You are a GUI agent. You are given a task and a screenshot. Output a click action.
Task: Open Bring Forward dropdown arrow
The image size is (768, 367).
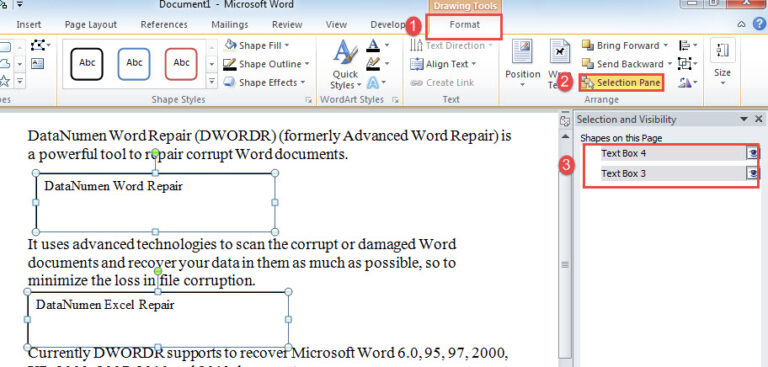tap(666, 46)
